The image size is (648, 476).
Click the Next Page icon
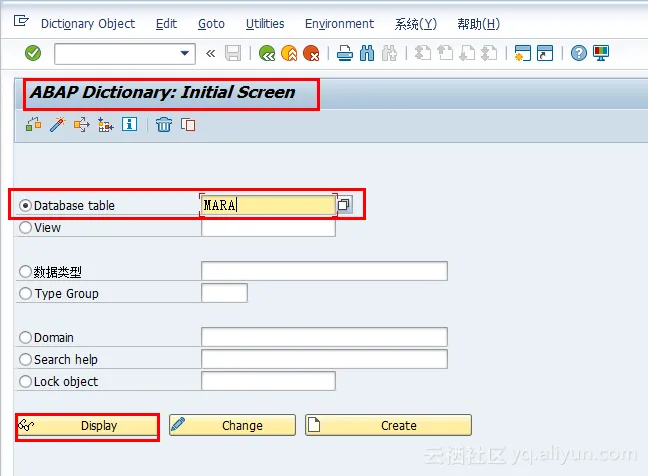tap(467, 53)
